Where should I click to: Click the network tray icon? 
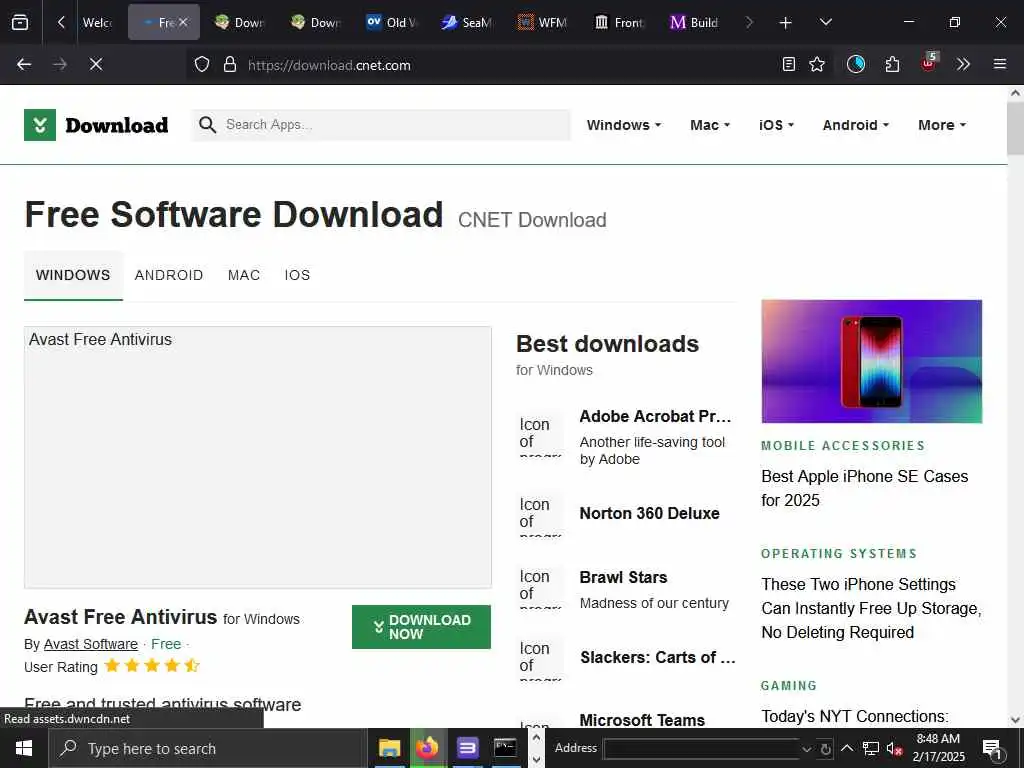pos(871,748)
